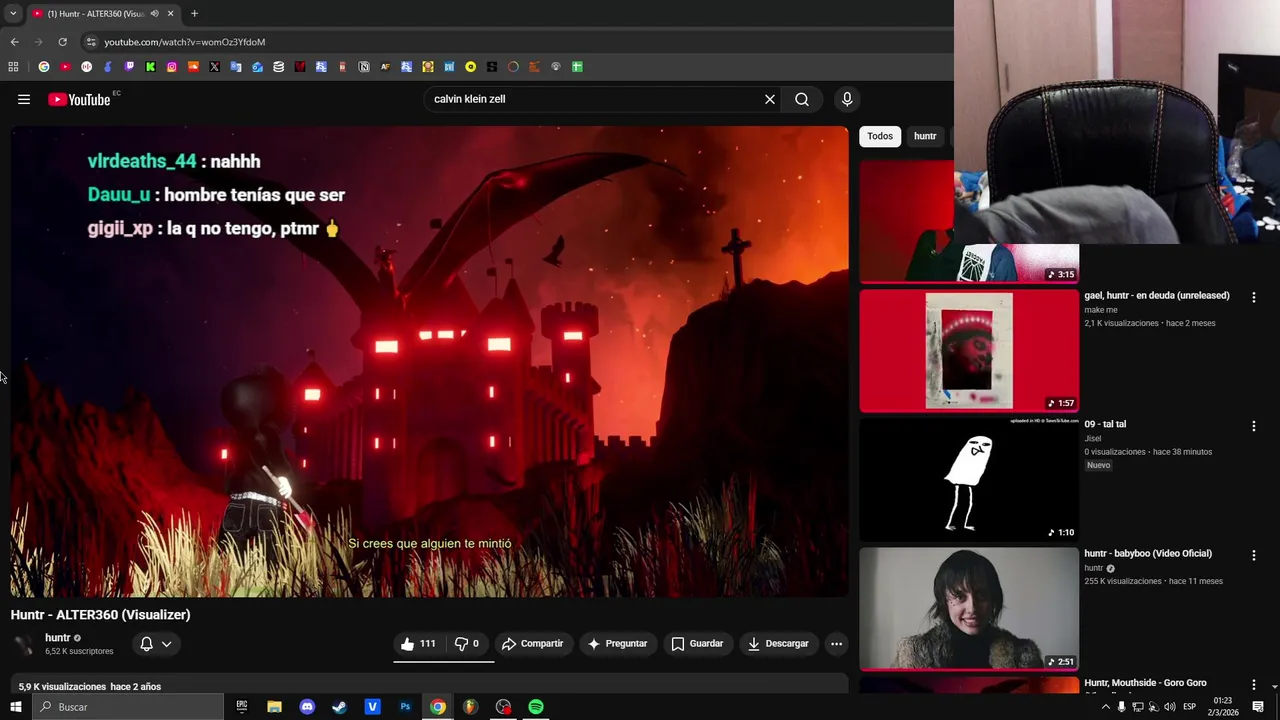1280x720 pixels.
Task: Open the Chrome apps grid in bookmarks bar
Action: click(13, 67)
